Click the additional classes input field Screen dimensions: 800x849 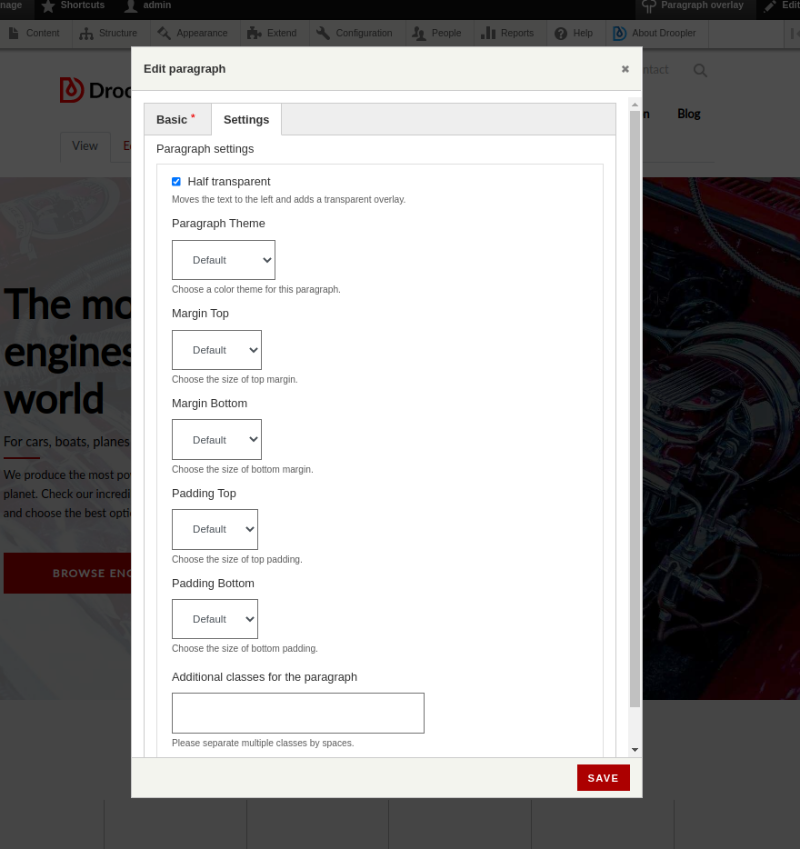click(297, 712)
